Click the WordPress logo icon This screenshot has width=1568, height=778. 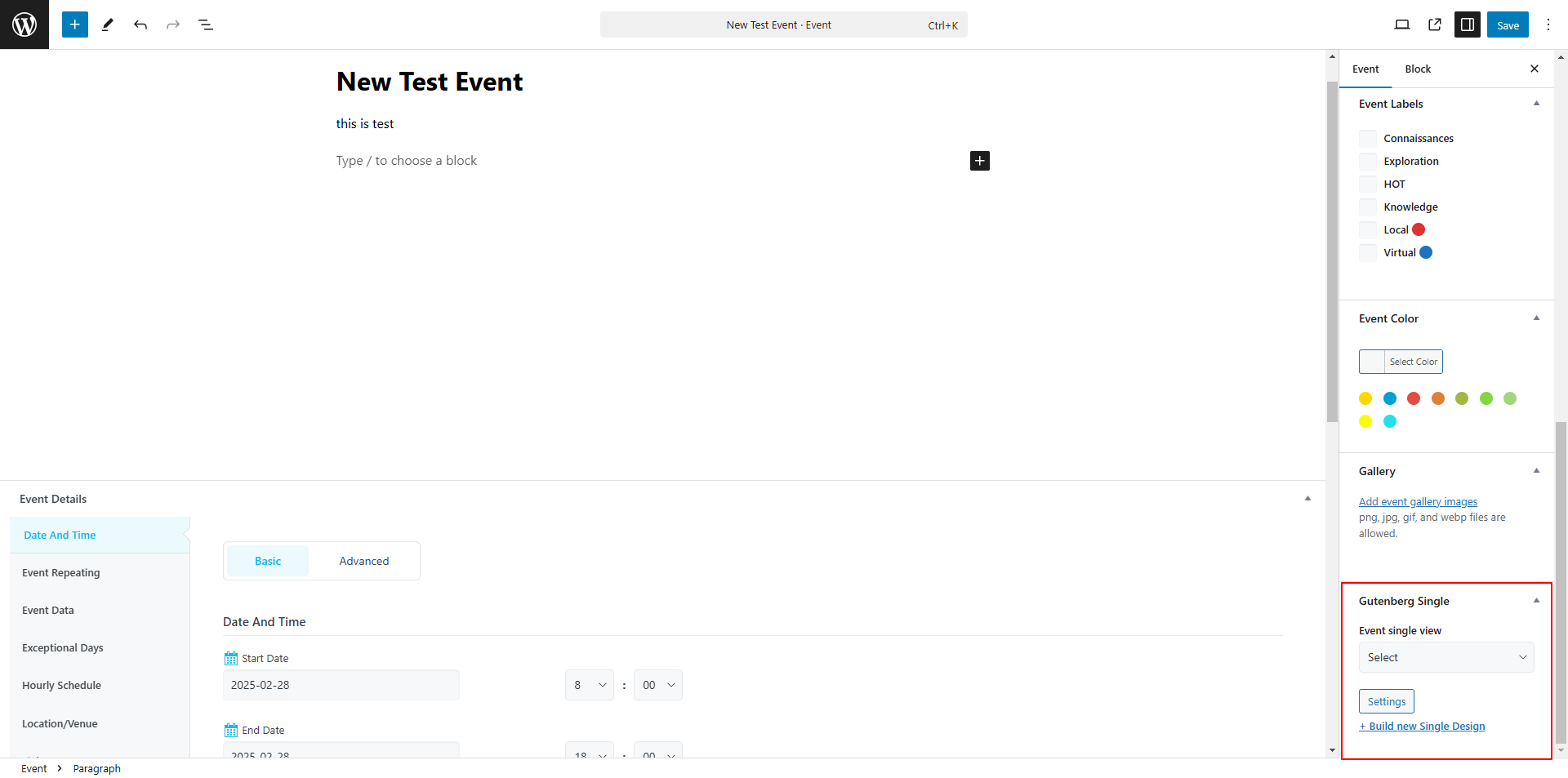point(24,24)
